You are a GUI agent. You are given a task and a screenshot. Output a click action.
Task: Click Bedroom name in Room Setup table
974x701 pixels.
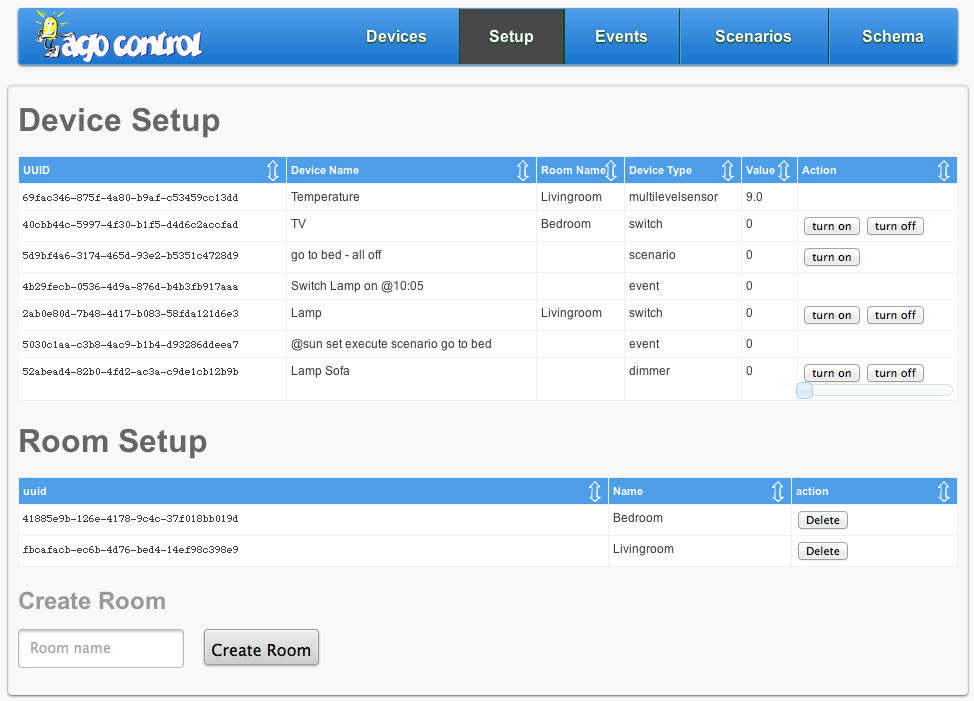637,518
